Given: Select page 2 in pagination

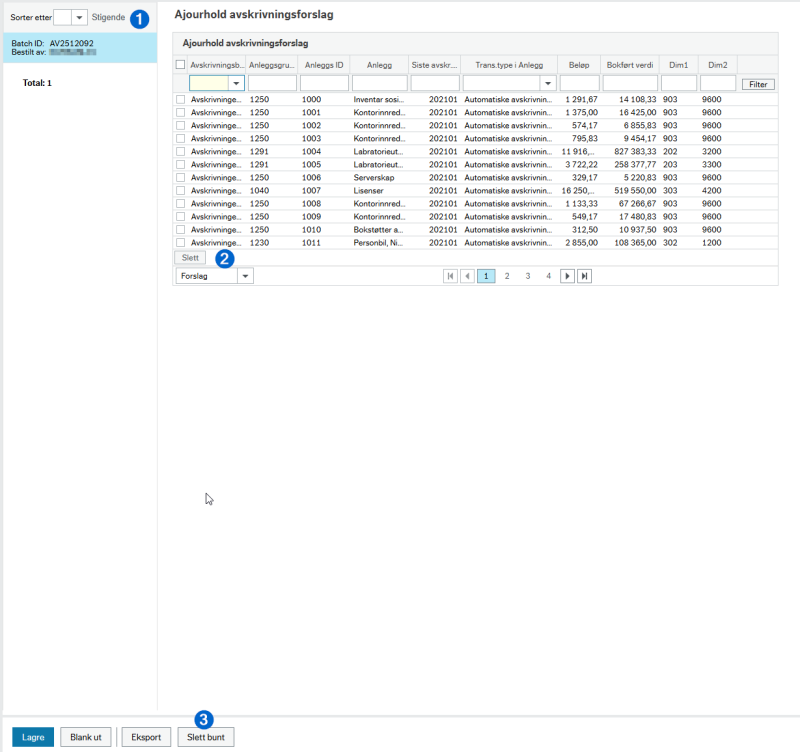Looking at the screenshot, I should pyautogui.click(x=507, y=276).
